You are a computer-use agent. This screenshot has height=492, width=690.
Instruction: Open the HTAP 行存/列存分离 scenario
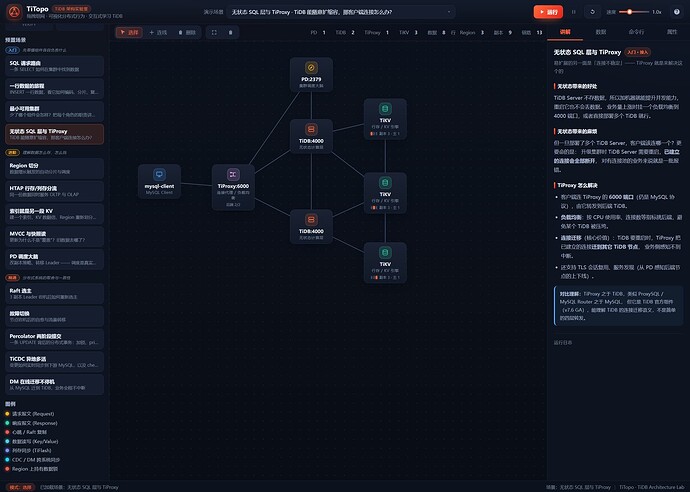[55, 191]
